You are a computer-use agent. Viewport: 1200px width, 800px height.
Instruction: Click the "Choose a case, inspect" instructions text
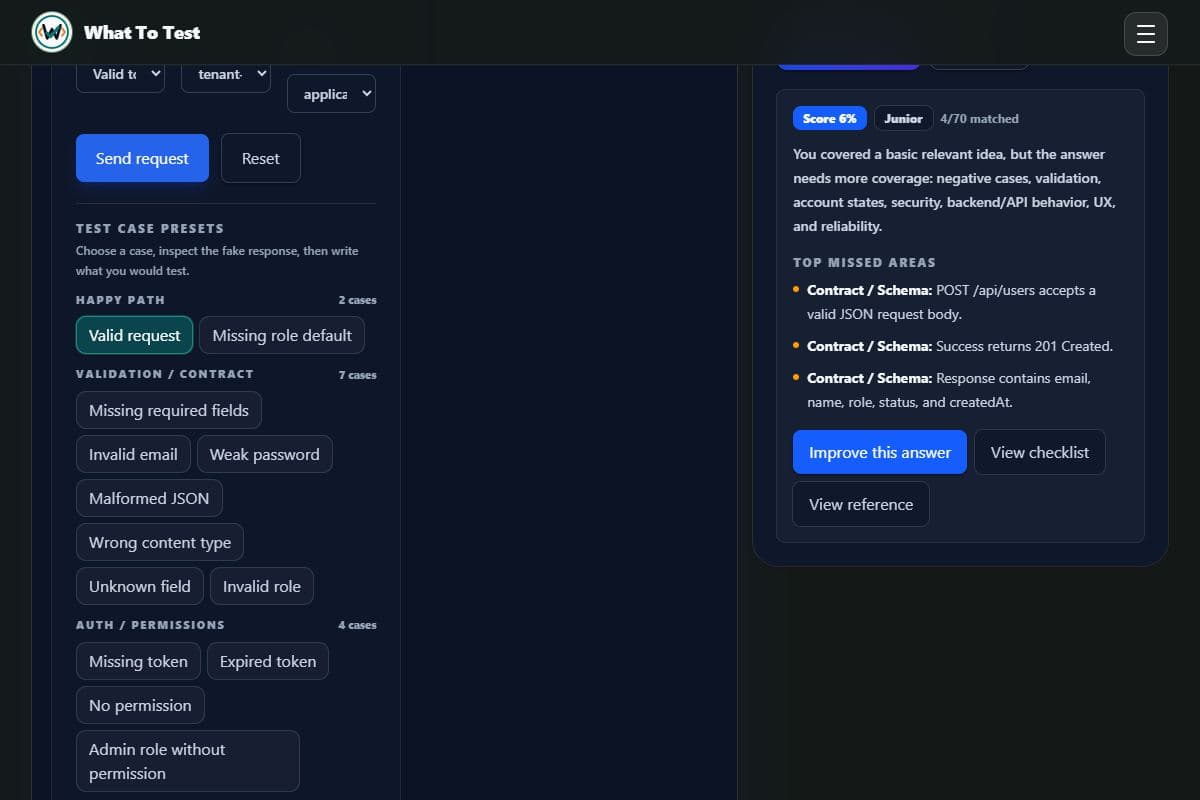click(x=217, y=260)
